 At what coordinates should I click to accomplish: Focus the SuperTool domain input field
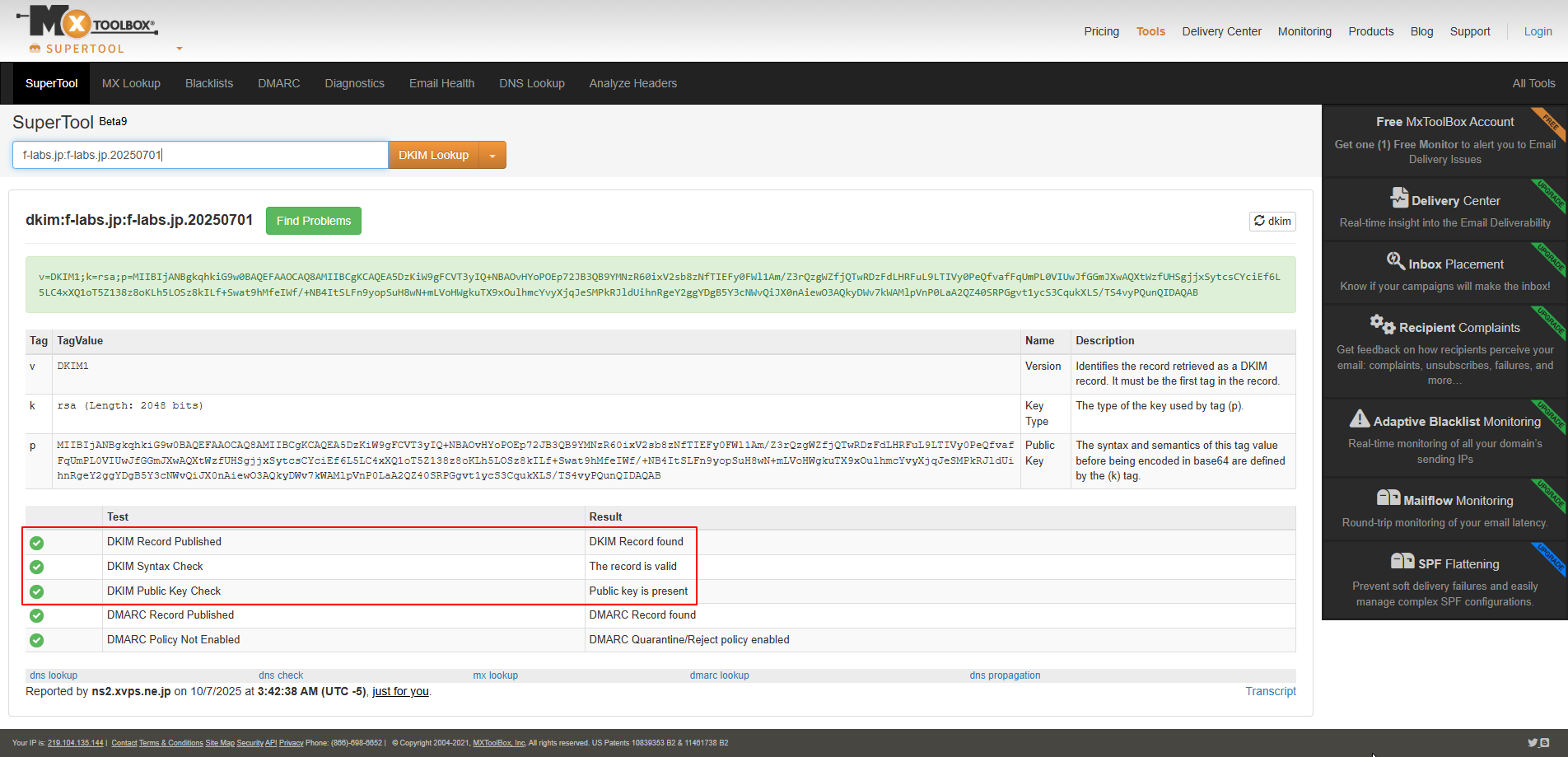click(200, 155)
